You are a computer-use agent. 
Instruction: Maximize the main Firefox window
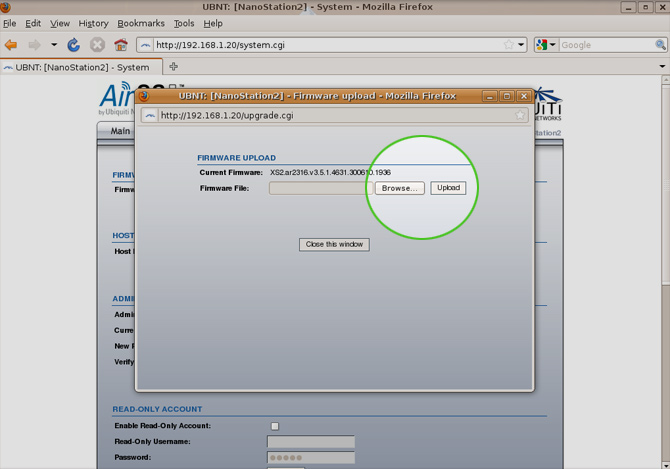[646, 7]
